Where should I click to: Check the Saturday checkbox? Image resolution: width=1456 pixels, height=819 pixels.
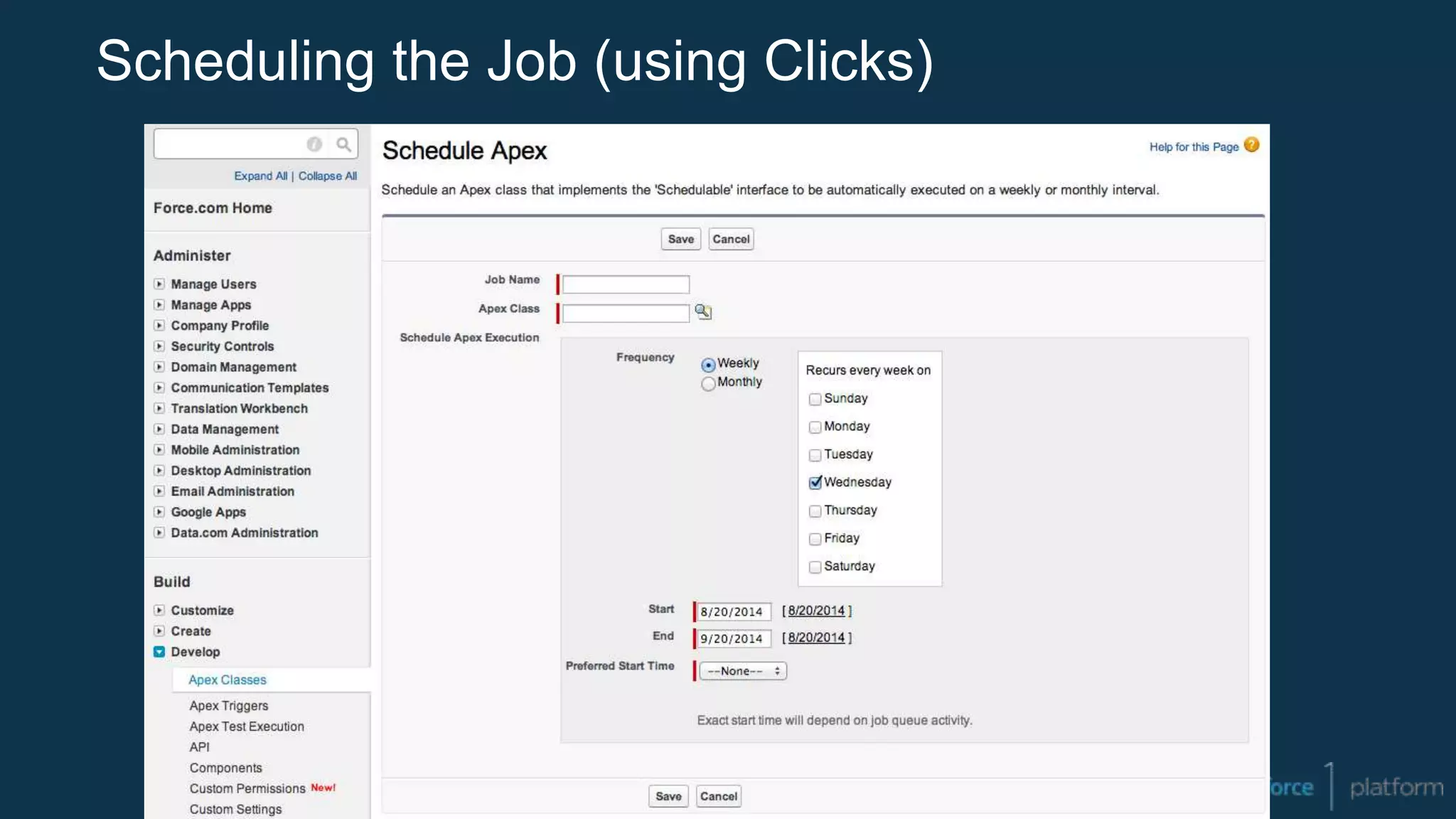815,567
